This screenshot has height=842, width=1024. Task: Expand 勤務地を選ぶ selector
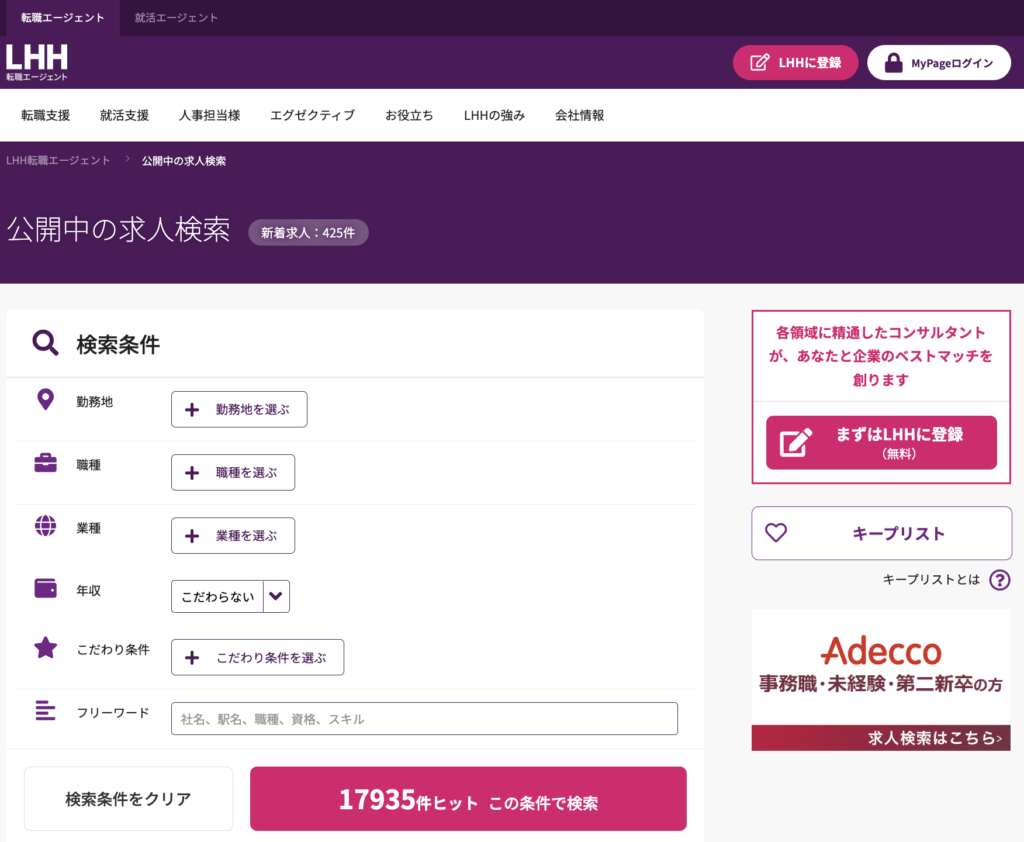click(x=239, y=410)
